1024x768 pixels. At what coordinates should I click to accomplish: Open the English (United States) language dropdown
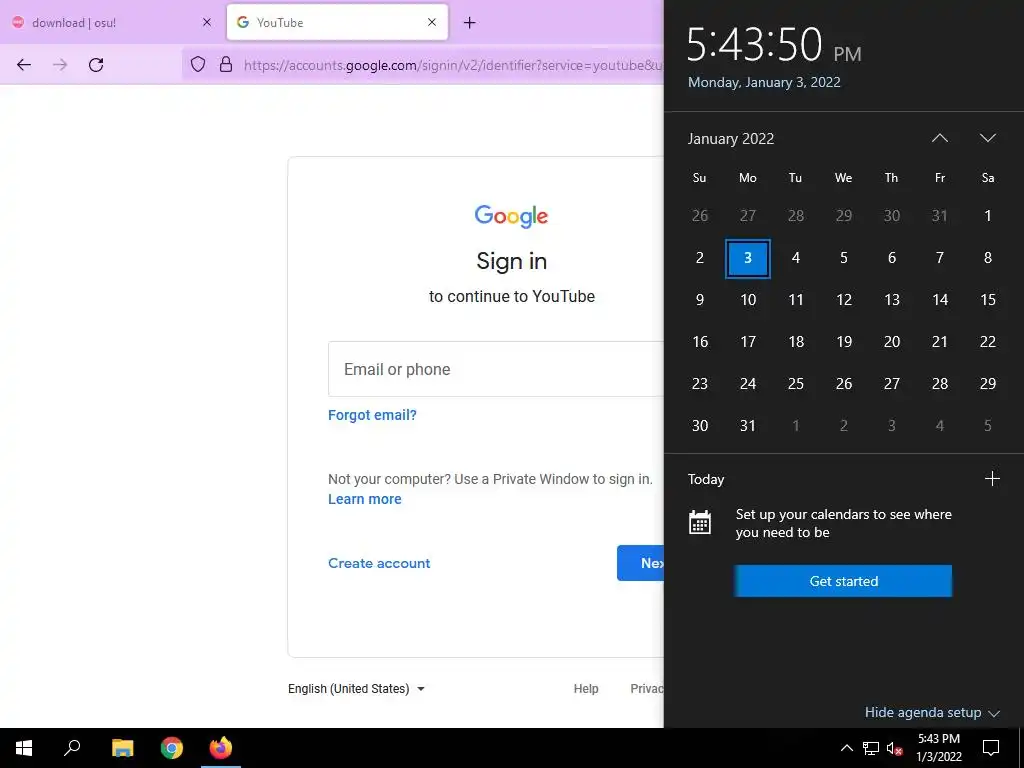click(357, 688)
